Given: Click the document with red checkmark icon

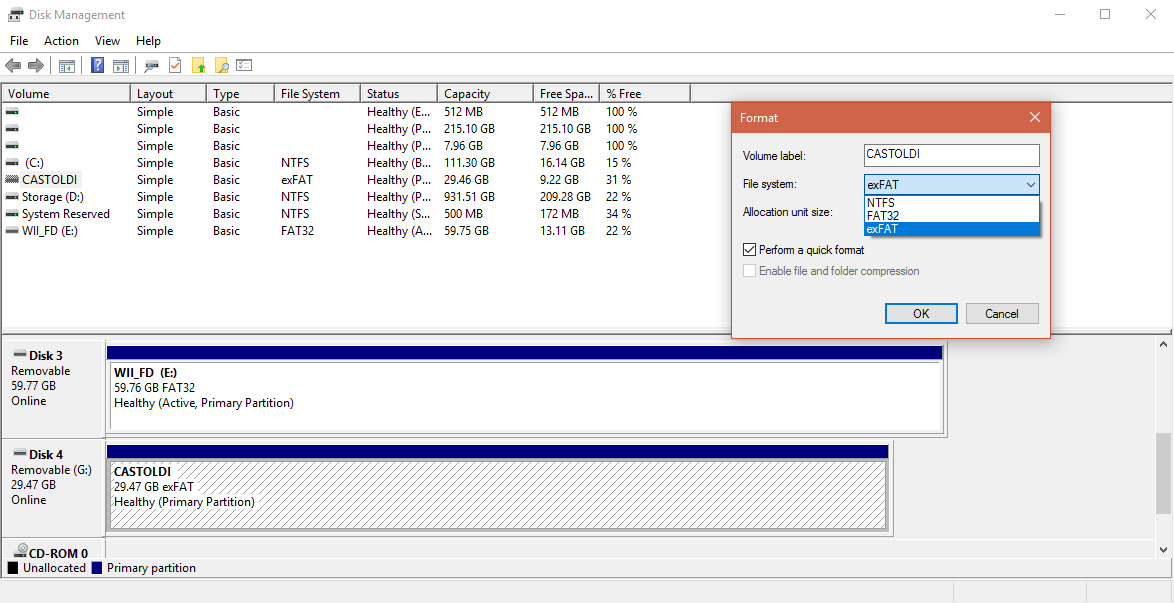Looking at the screenshot, I should pyautogui.click(x=175, y=66).
